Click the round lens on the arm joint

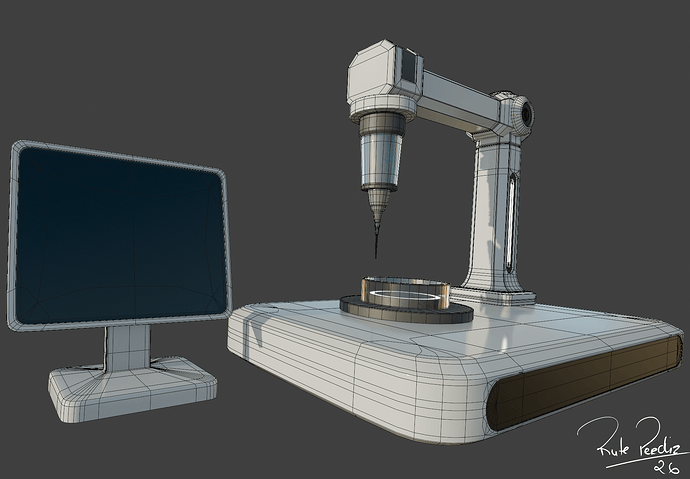(527, 115)
